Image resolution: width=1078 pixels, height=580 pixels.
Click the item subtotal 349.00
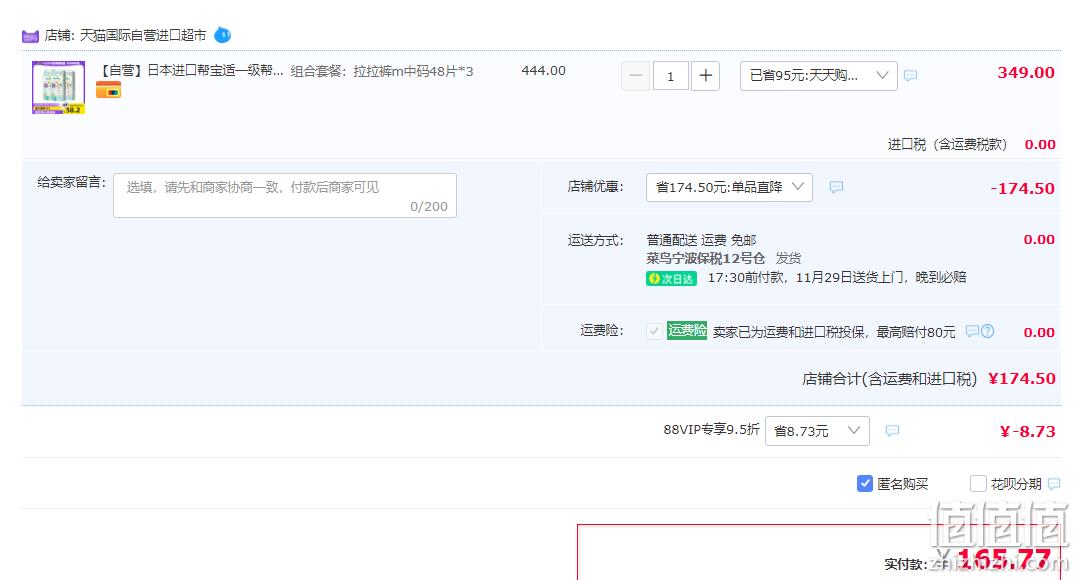point(1026,73)
